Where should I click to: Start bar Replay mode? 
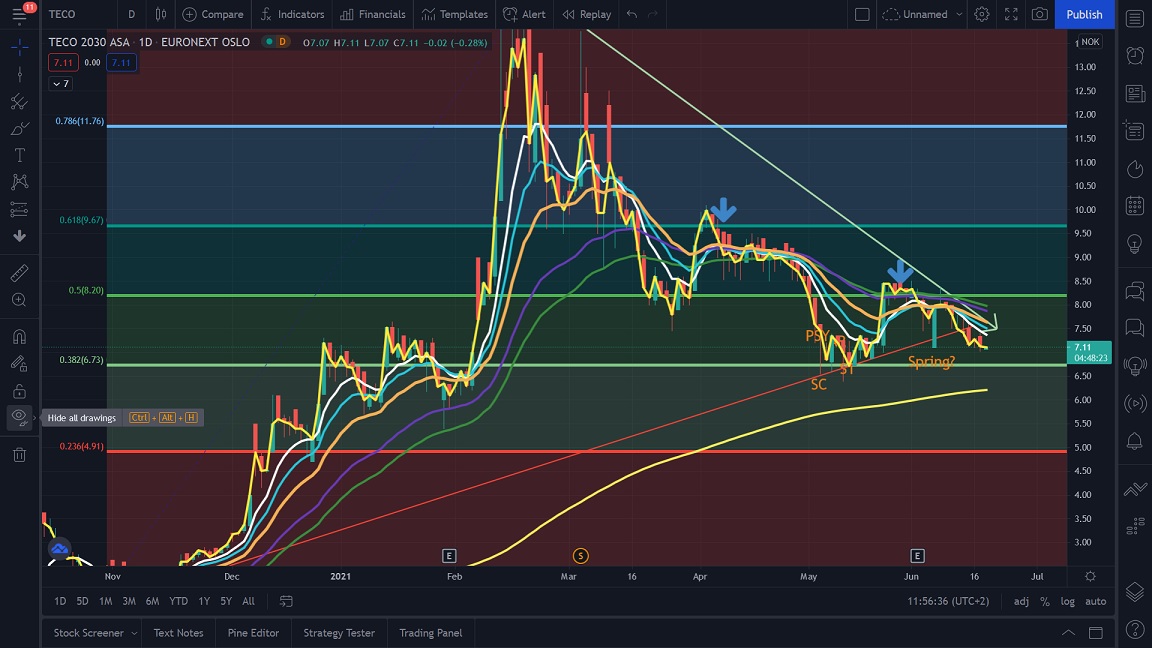[x=586, y=14]
